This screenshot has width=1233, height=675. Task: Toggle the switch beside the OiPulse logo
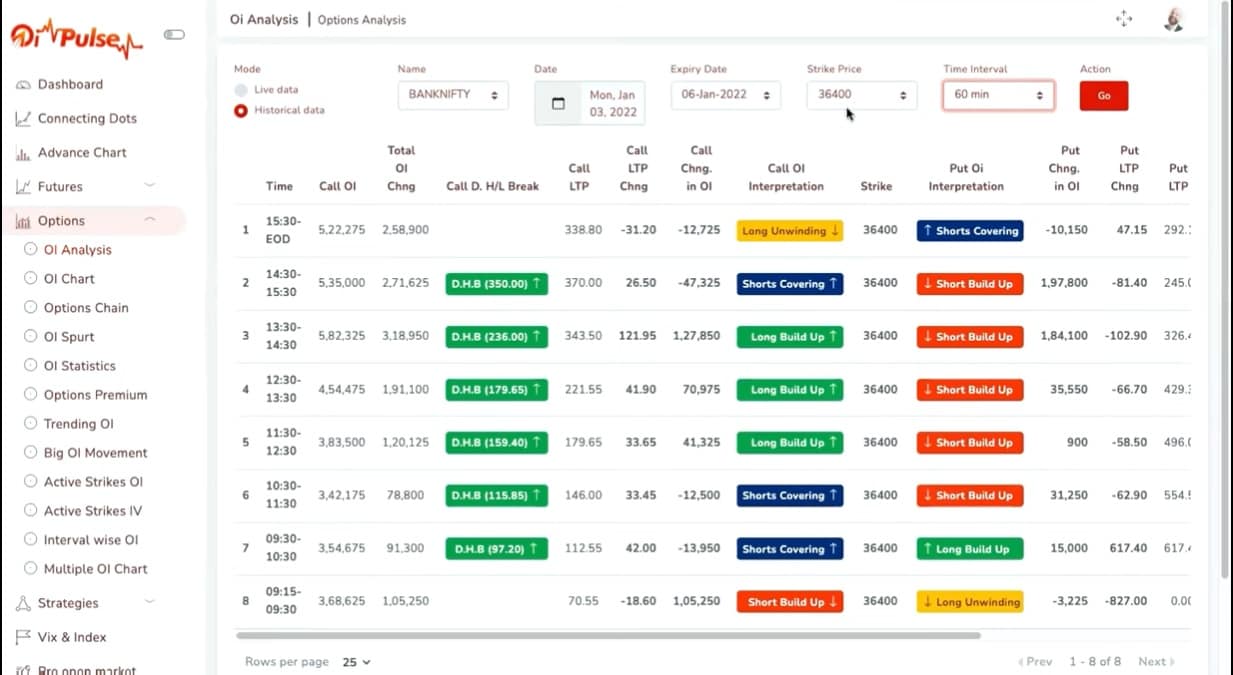coord(174,33)
